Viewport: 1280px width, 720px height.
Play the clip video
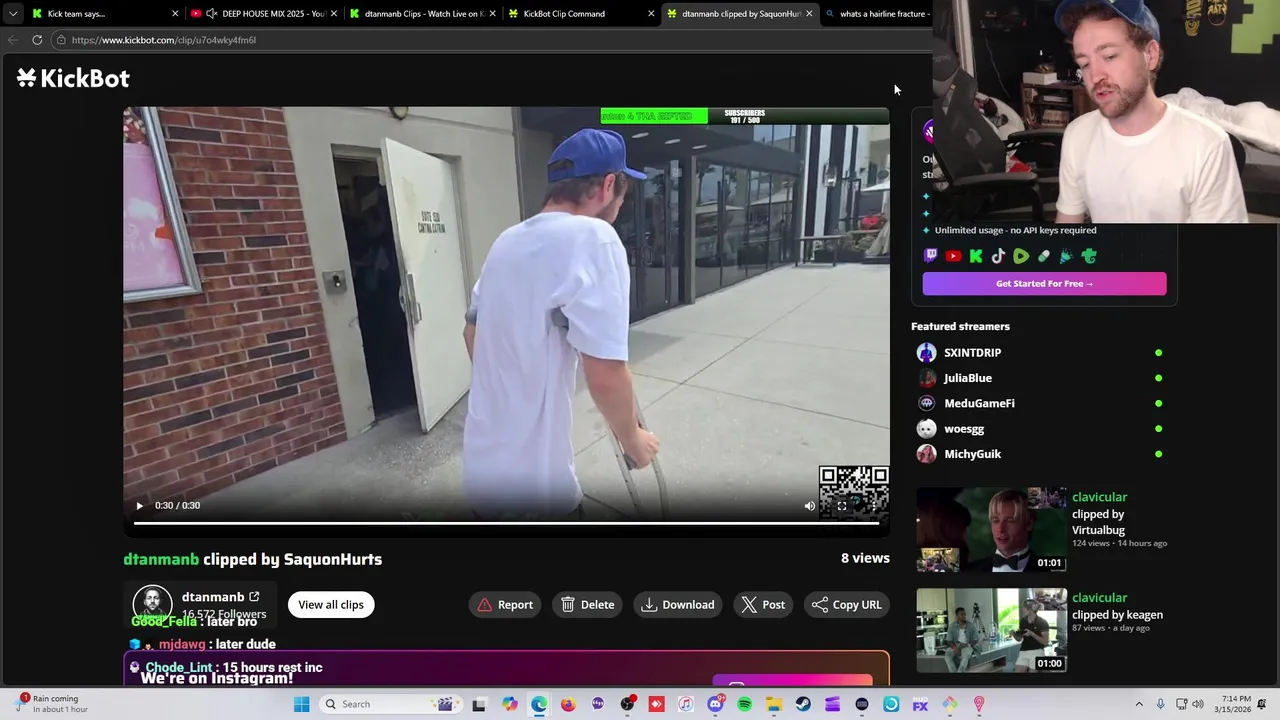[139, 506]
